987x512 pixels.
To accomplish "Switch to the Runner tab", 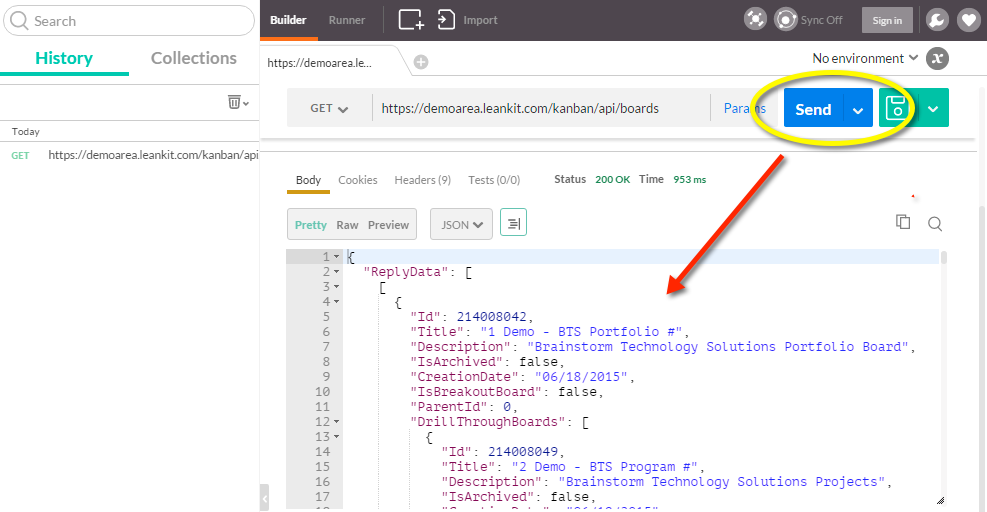I will [347, 20].
